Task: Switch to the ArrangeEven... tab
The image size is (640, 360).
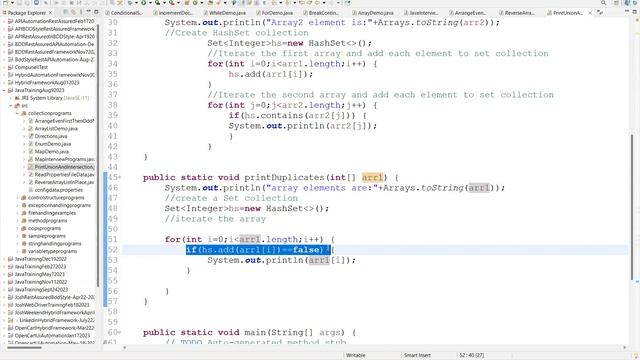Action: pos(468,13)
